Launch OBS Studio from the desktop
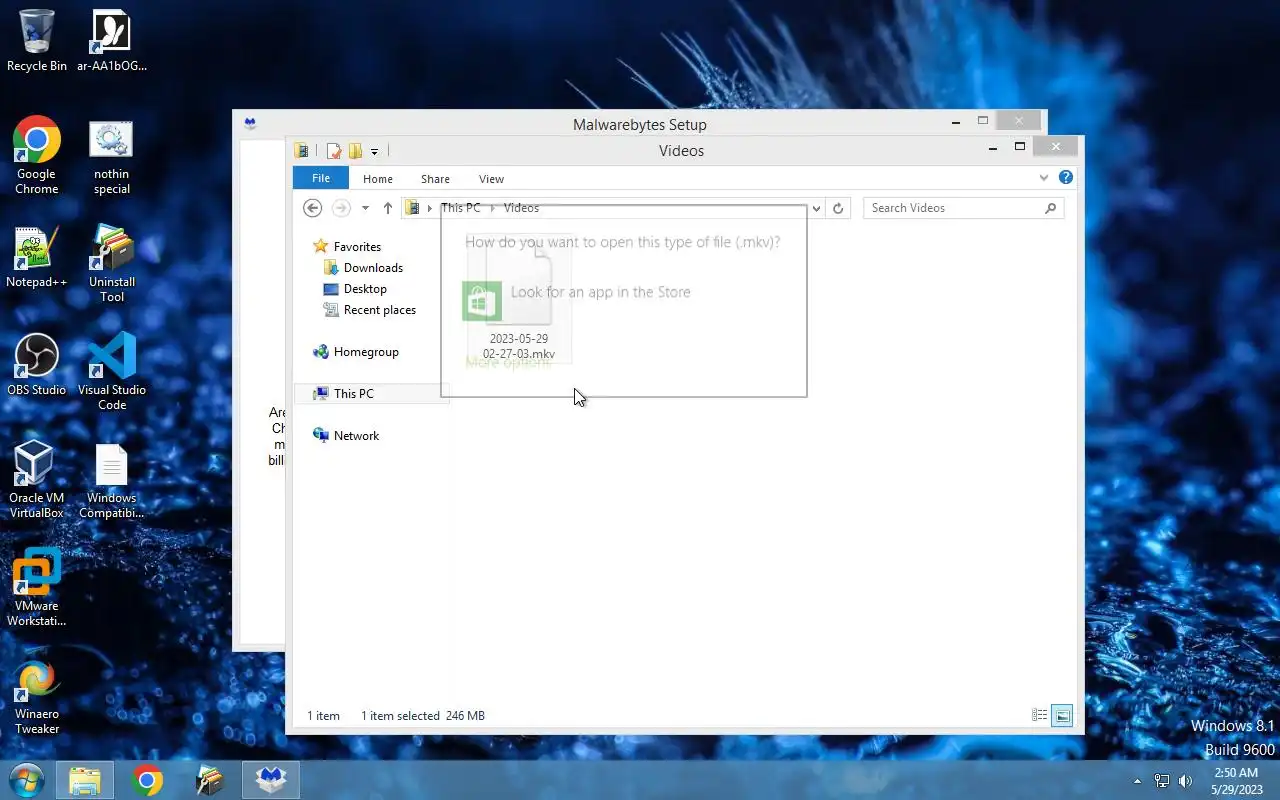 click(x=36, y=365)
